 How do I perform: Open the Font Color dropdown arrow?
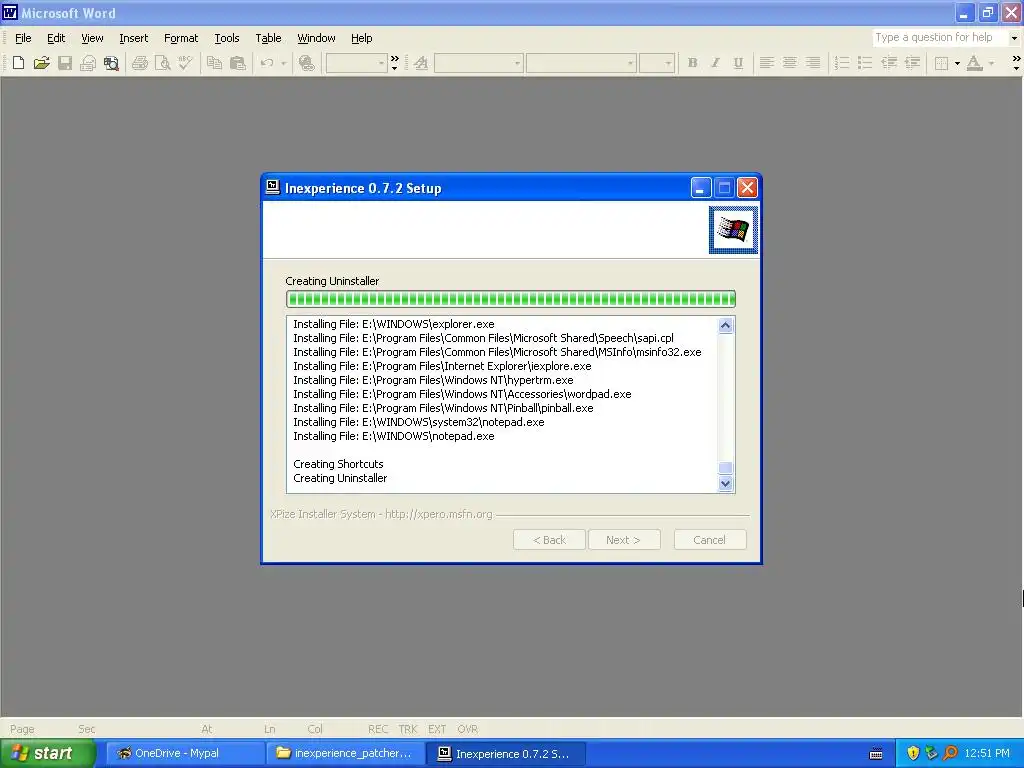pos(991,63)
